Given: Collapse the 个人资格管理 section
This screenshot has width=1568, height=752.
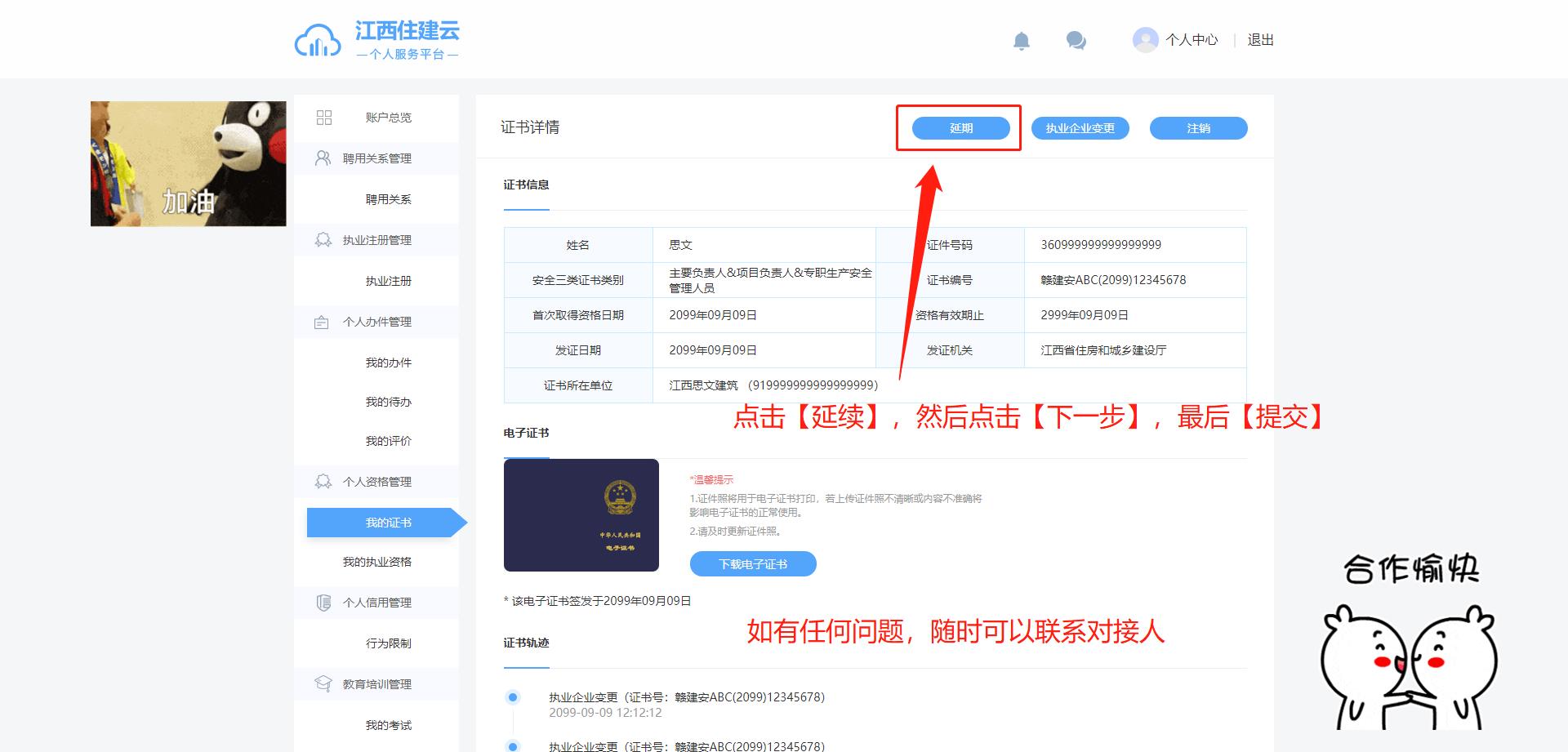Looking at the screenshot, I should tap(376, 482).
